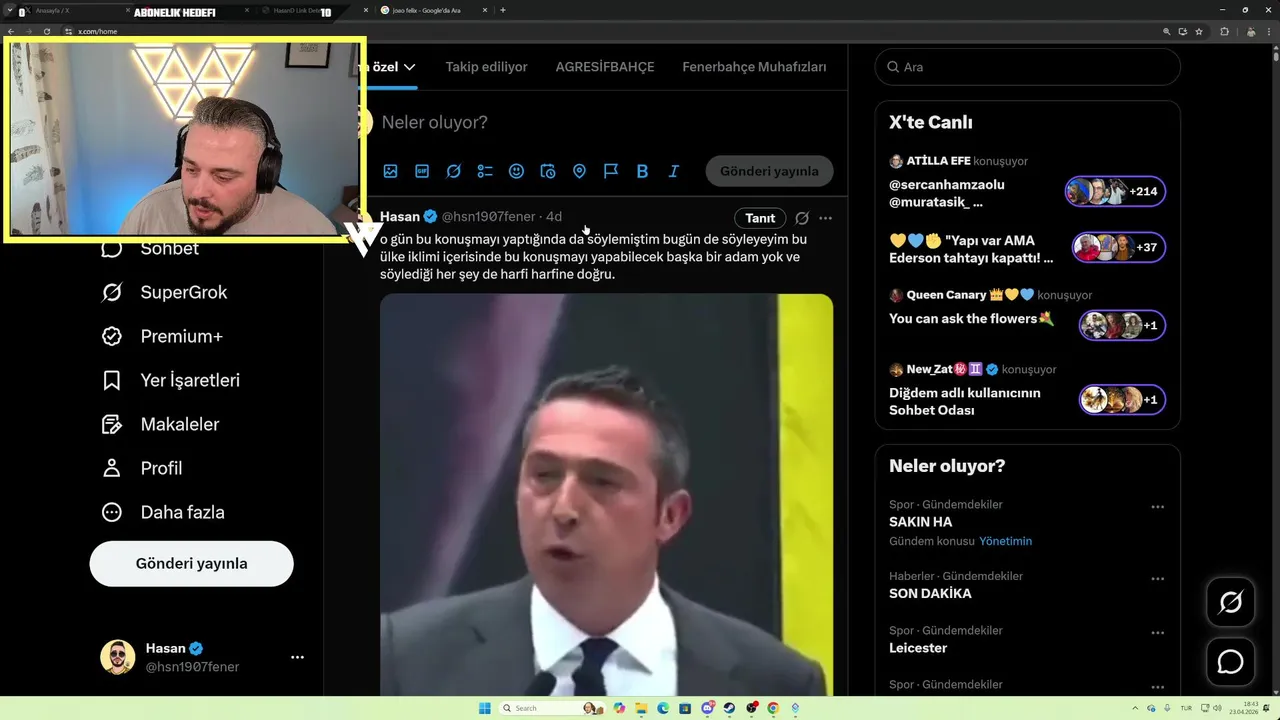This screenshot has height=720, width=1280.
Task: Click the composer Gönderi yayınla button
Action: click(769, 171)
